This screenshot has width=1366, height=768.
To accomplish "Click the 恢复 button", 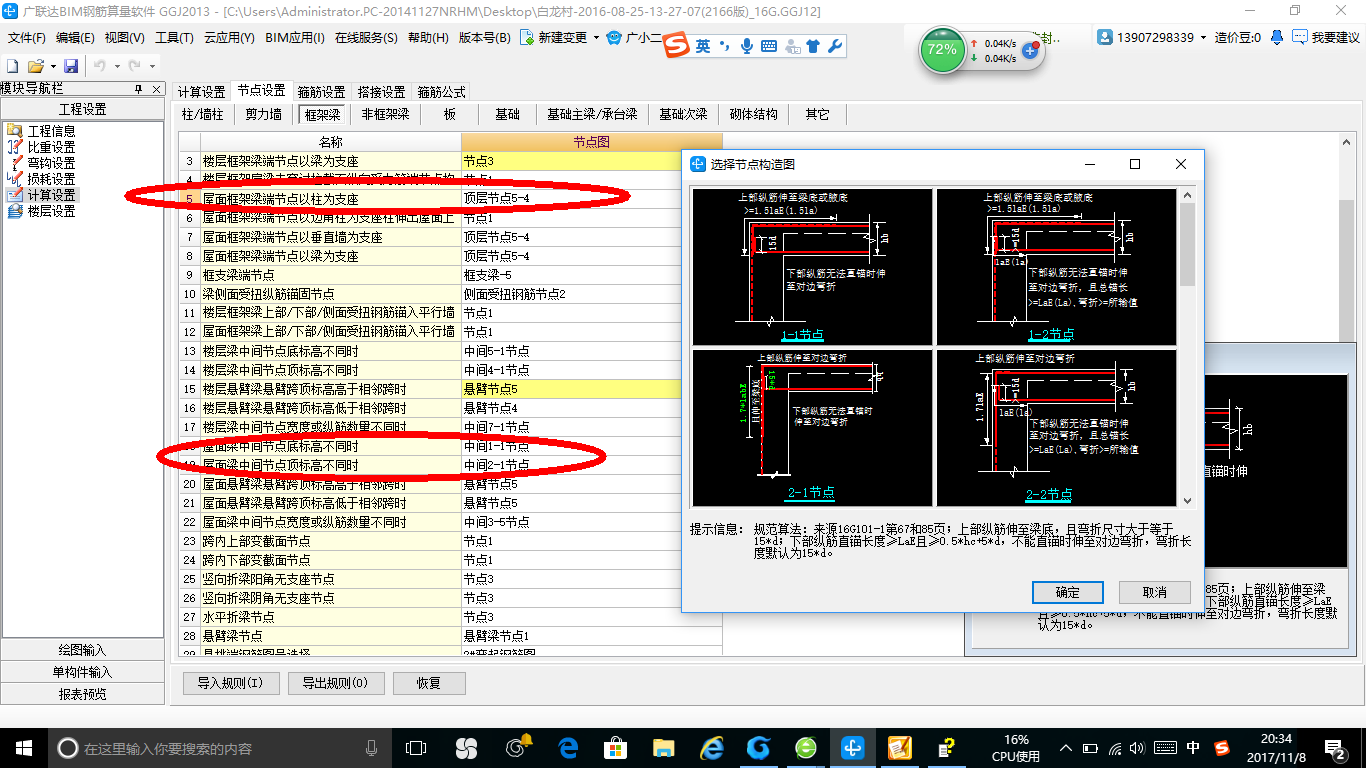I will pos(429,684).
